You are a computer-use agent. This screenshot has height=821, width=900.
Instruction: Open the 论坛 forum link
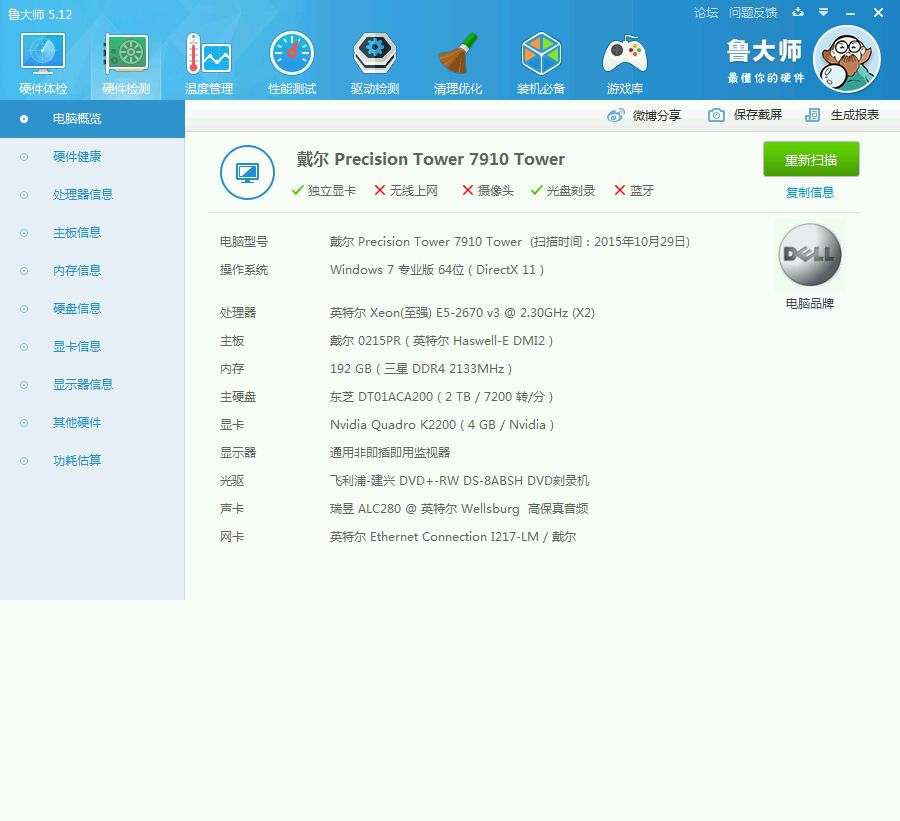point(705,13)
